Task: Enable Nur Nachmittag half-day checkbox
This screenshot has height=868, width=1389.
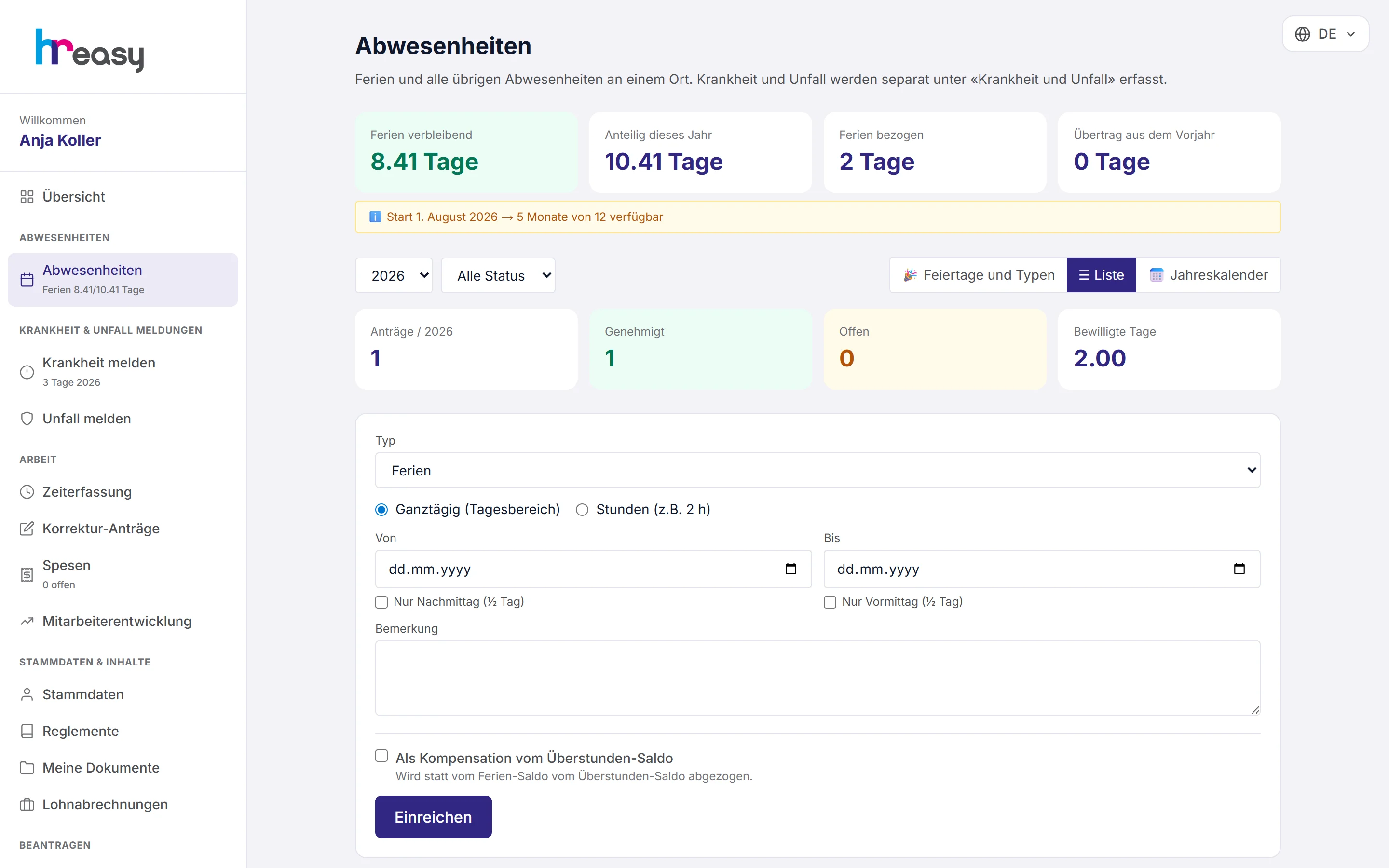Action: tap(381, 602)
